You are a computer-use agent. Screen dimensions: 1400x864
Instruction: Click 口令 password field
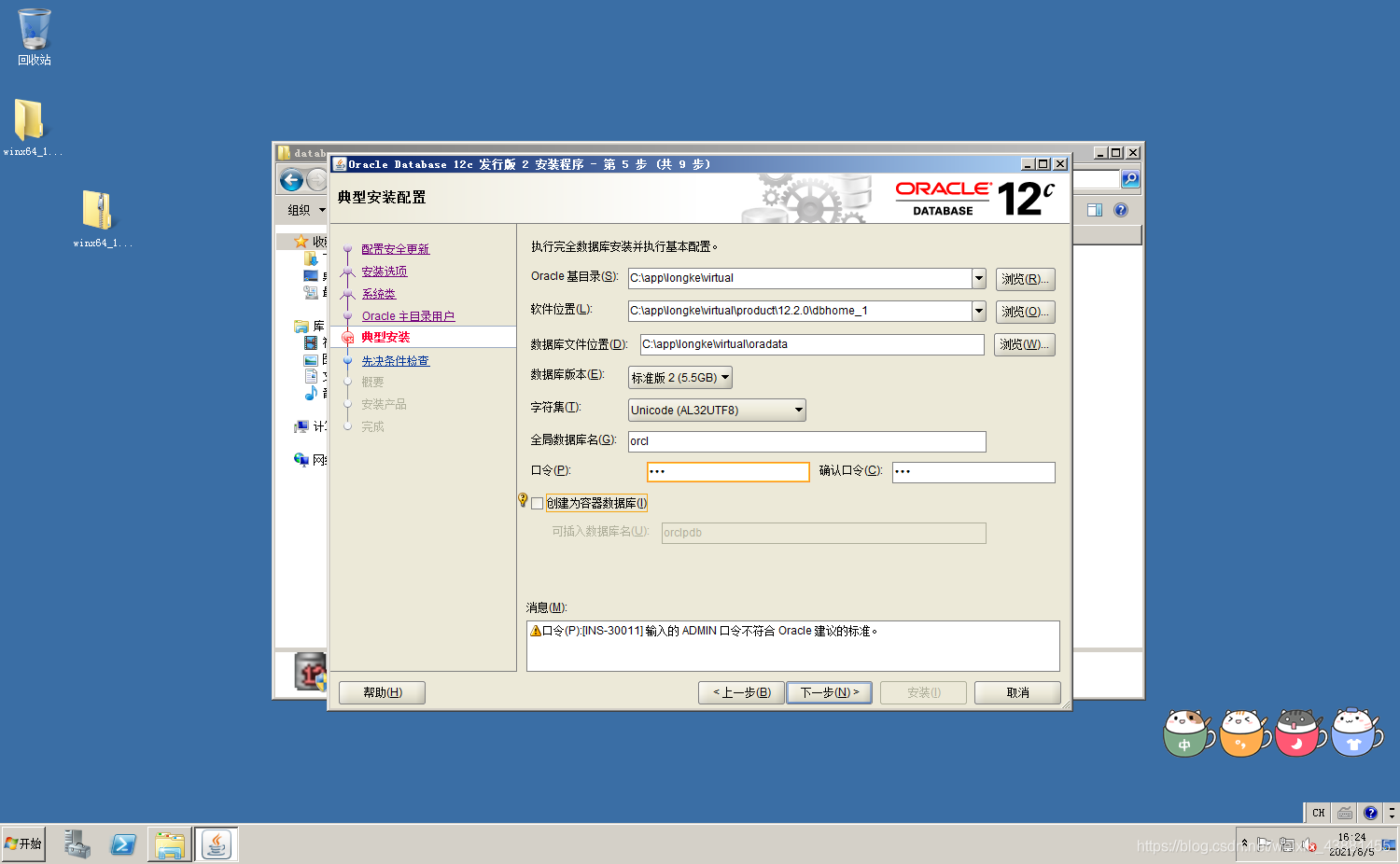728,472
